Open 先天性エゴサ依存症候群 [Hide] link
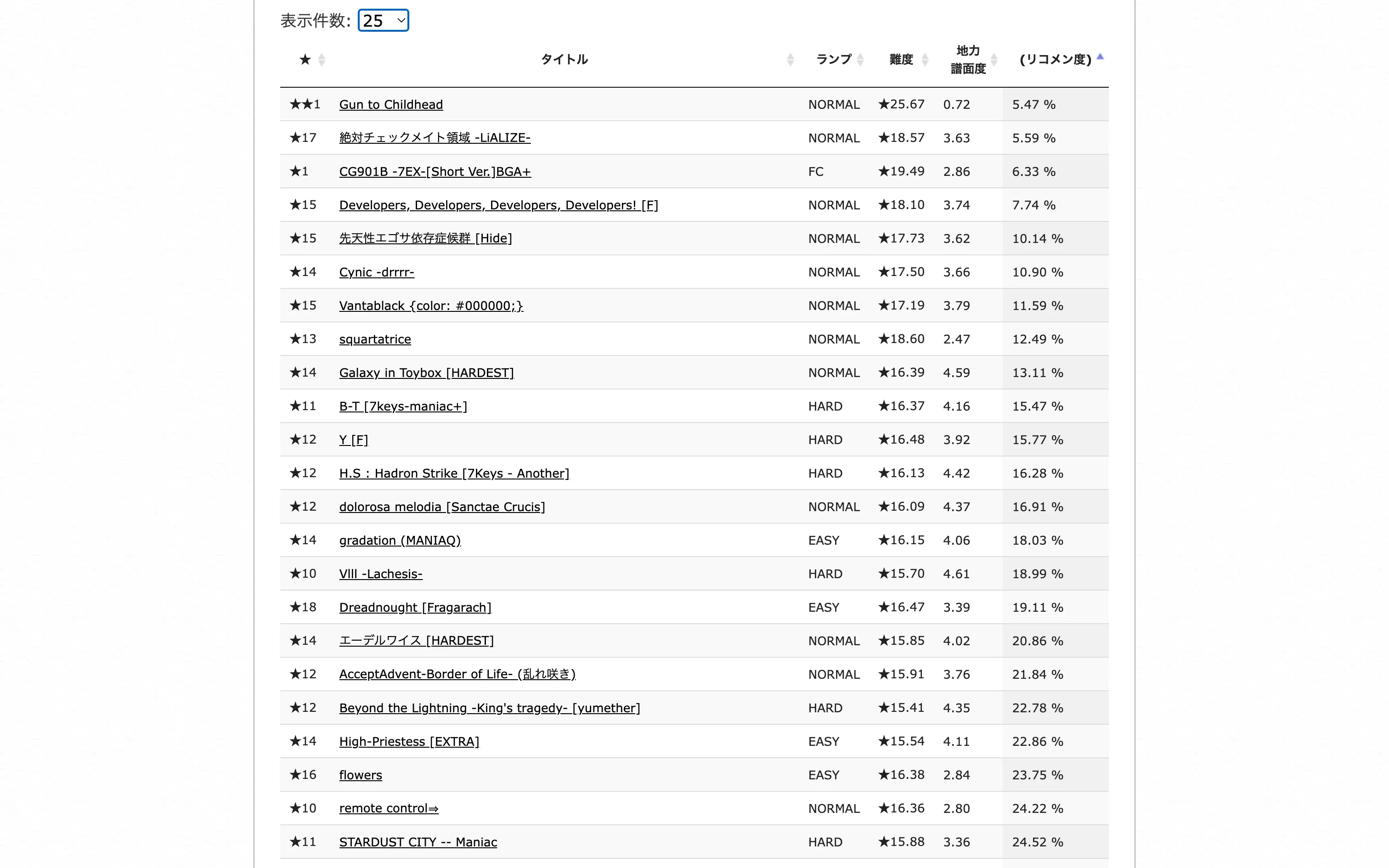Viewport: 1389px width, 868px height. (425, 238)
